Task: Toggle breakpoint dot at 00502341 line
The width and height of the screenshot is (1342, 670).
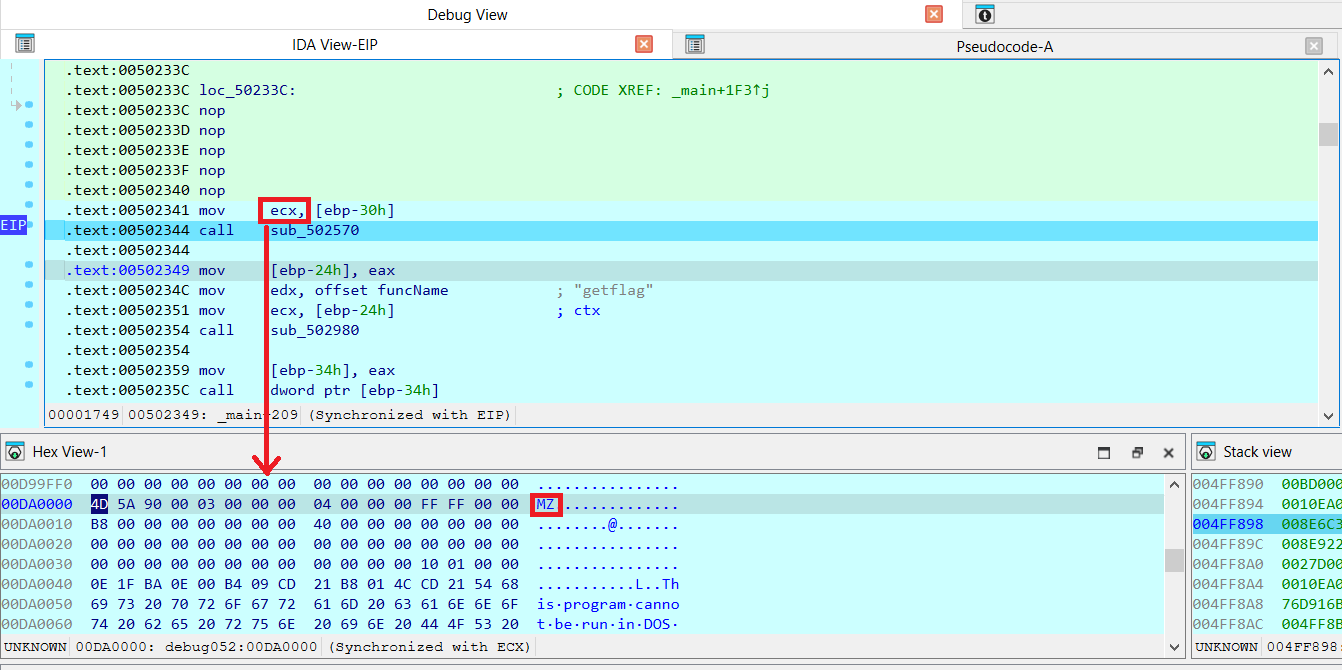Action: point(29,205)
